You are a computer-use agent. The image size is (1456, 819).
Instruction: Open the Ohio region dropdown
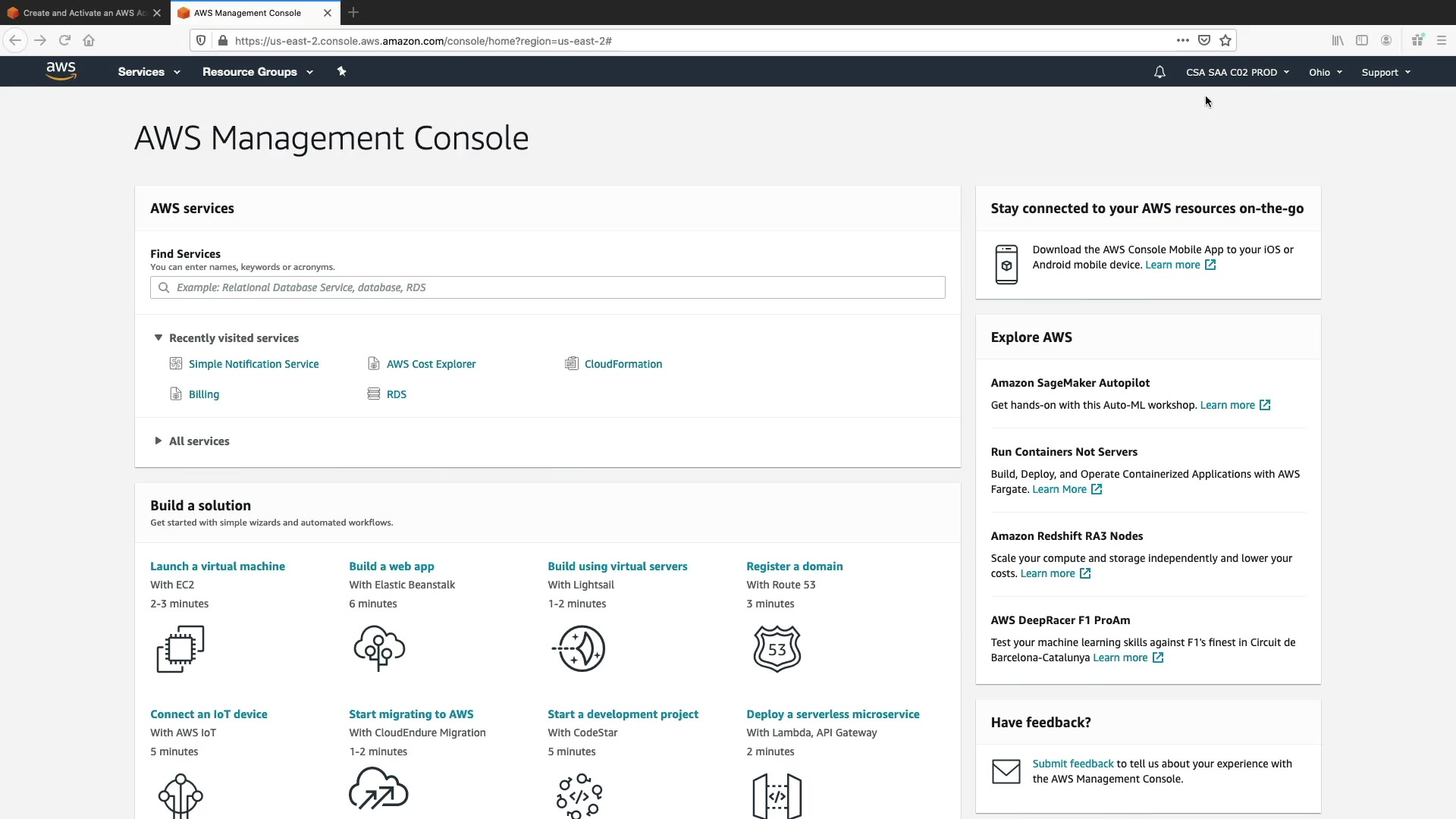(1325, 72)
